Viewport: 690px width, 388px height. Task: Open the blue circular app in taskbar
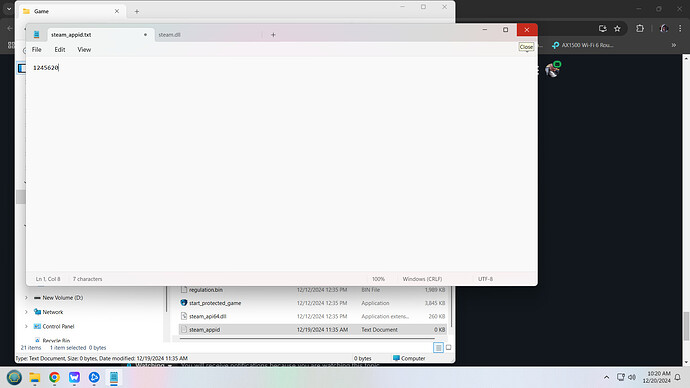(94, 377)
